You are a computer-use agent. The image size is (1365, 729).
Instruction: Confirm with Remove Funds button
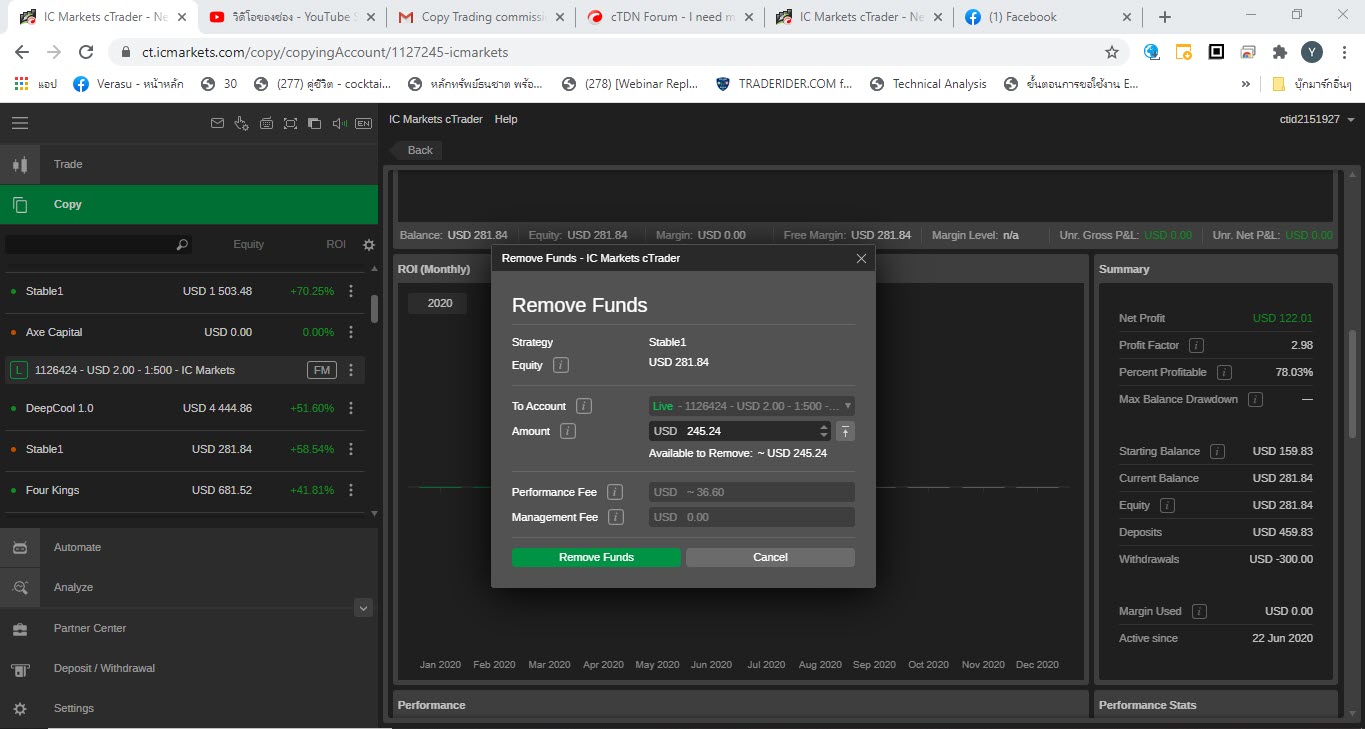[596, 557]
